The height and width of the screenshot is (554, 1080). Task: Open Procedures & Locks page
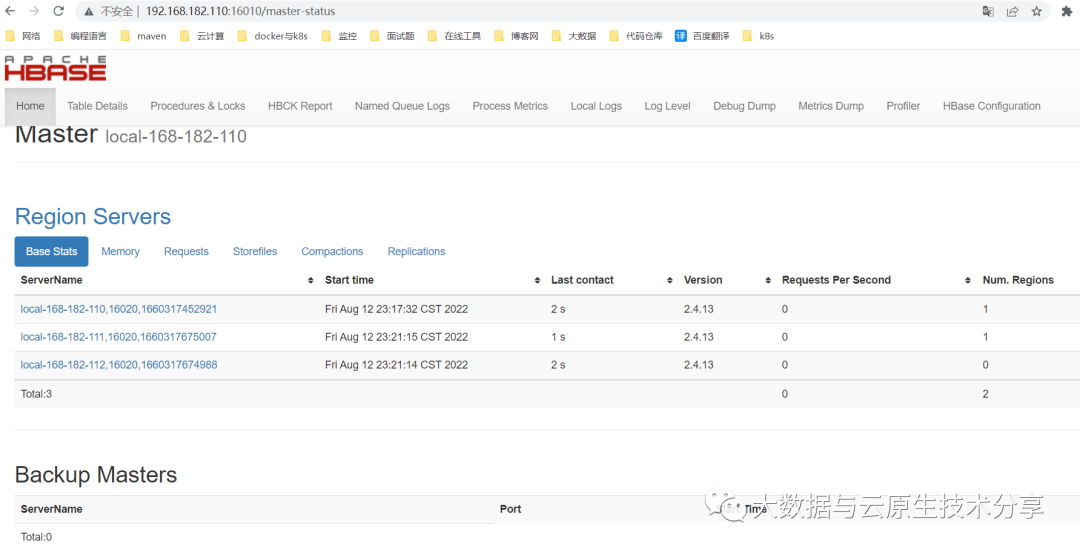(198, 106)
